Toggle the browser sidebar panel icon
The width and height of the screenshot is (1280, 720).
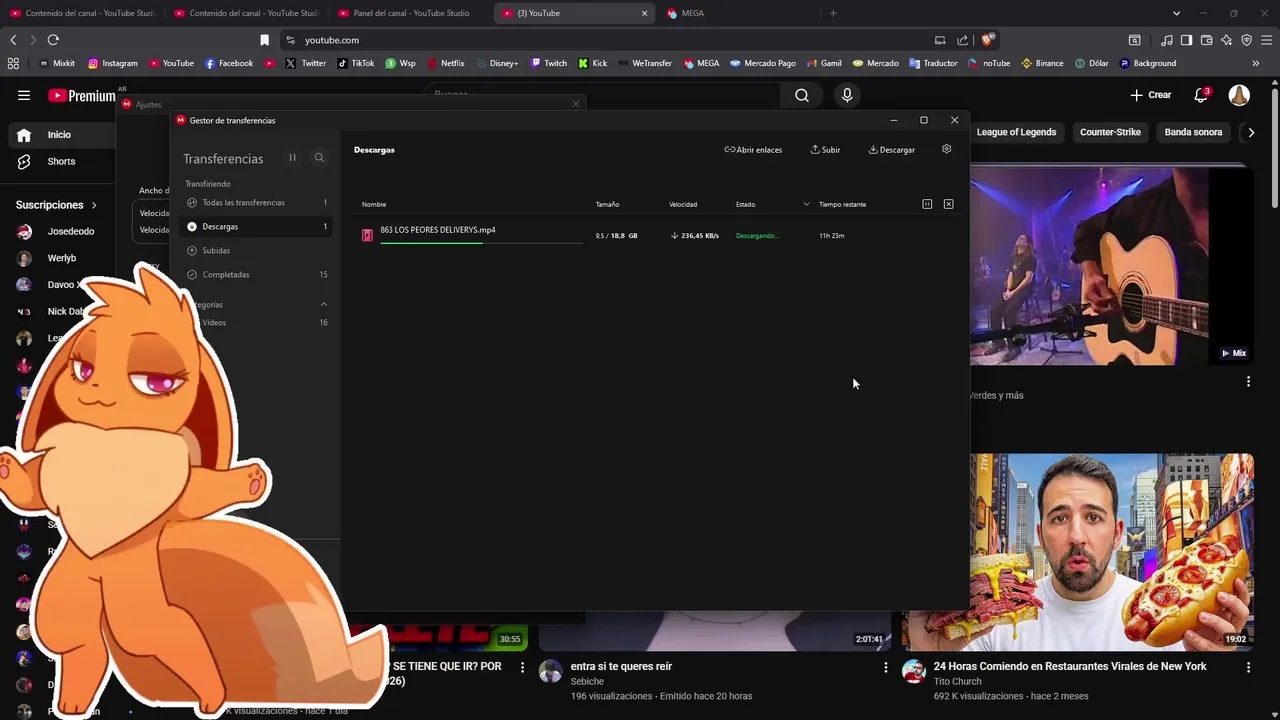click(1186, 40)
